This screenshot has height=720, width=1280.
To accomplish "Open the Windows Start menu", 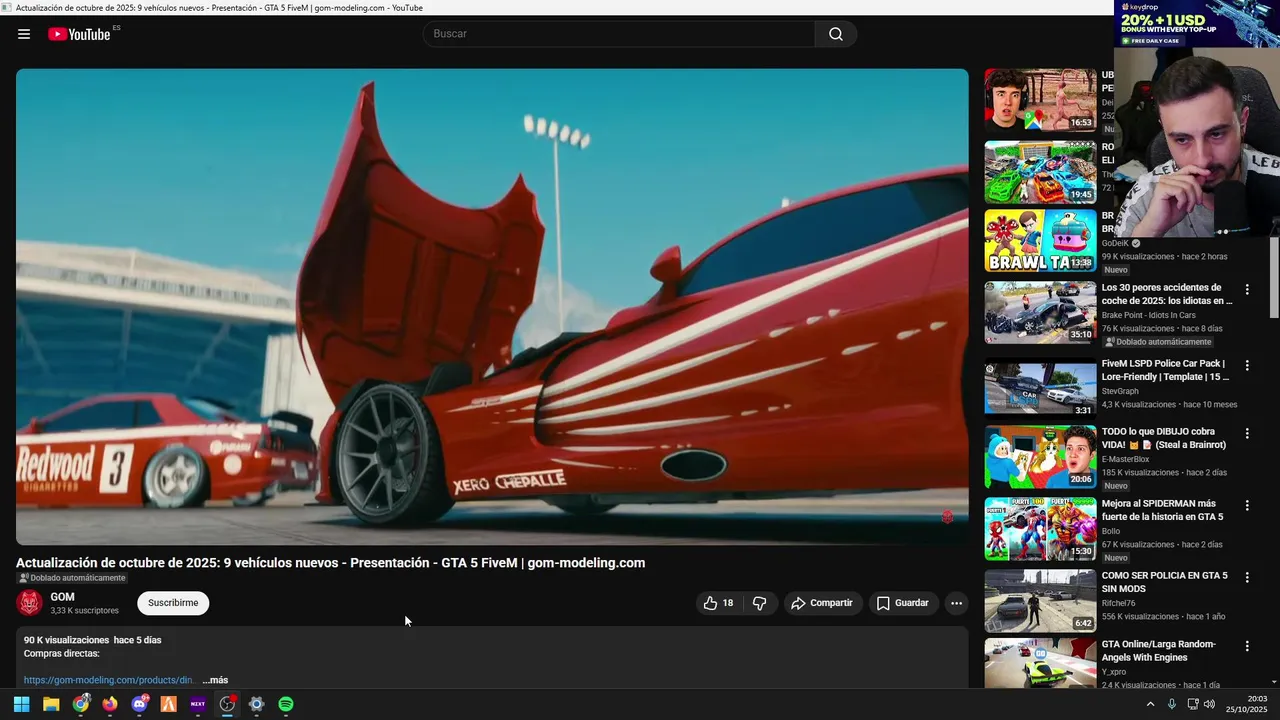I will coord(21,704).
